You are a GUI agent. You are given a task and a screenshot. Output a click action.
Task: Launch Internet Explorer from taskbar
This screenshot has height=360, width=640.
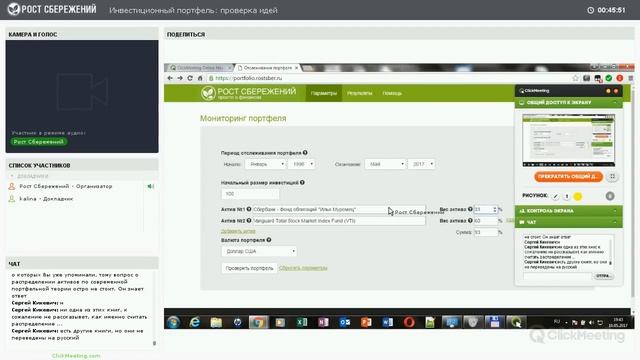(x=195, y=322)
